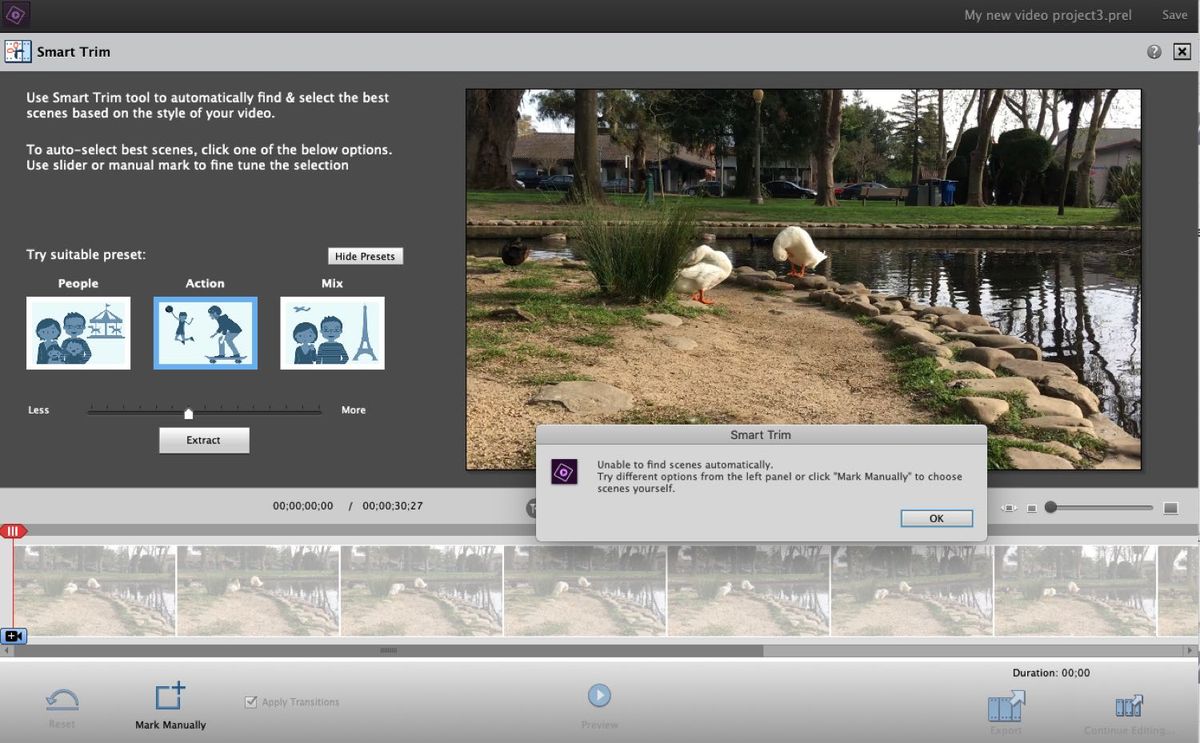Image resolution: width=1200 pixels, height=743 pixels.
Task: Click the Mark Manually icon
Action: tap(170, 696)
